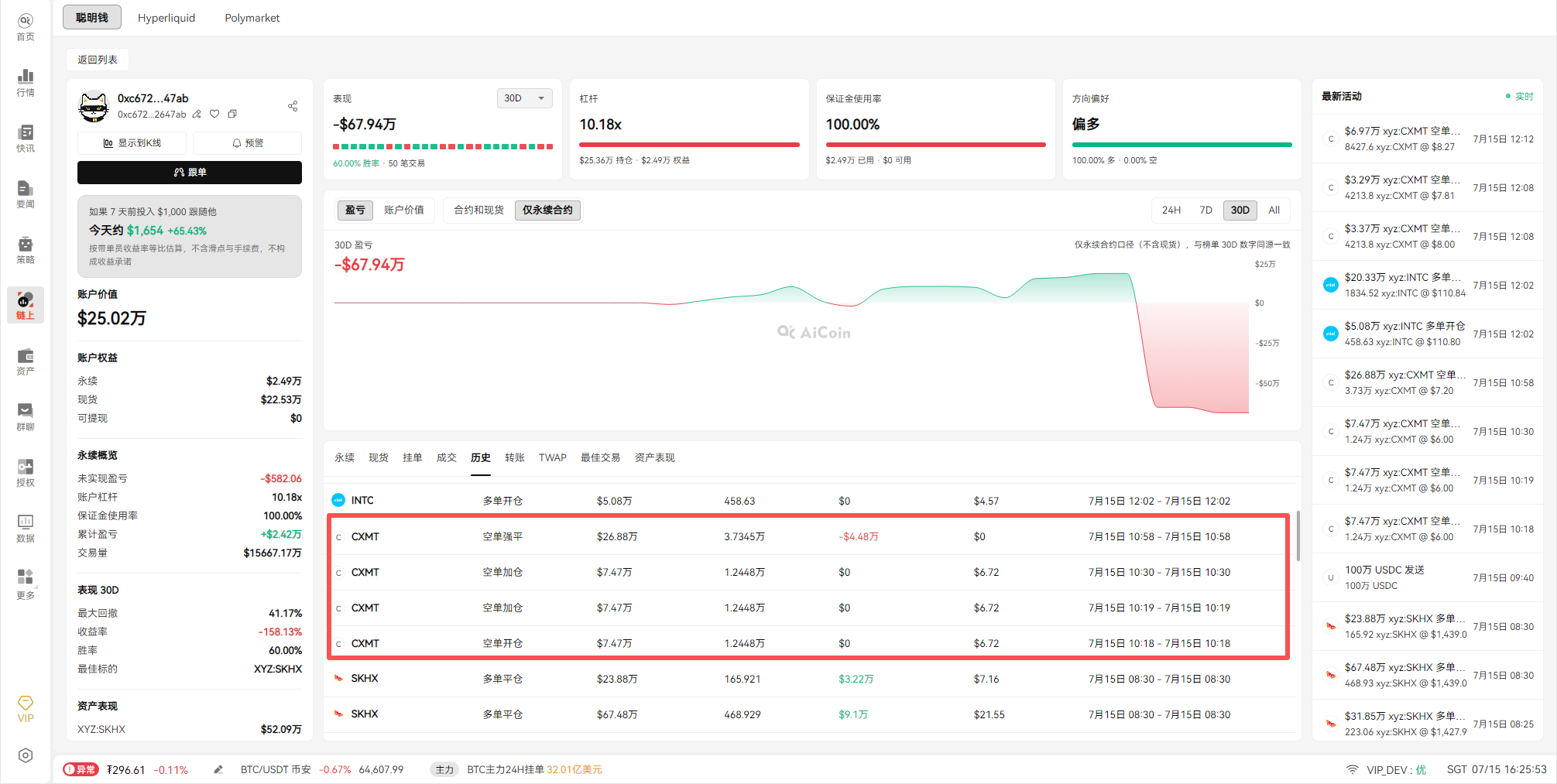The image size is (1557, 784).
Task: Open the VIP diamond icon
Action: pos(26,709)
